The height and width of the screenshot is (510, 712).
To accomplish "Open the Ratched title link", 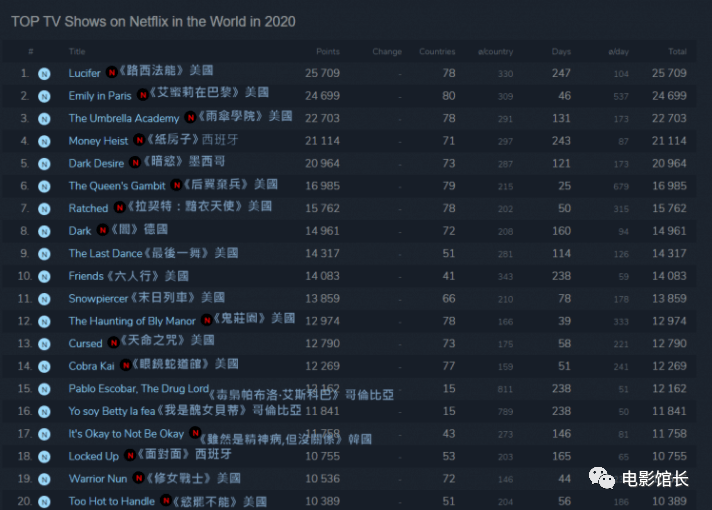I will (x=89, y=208).
